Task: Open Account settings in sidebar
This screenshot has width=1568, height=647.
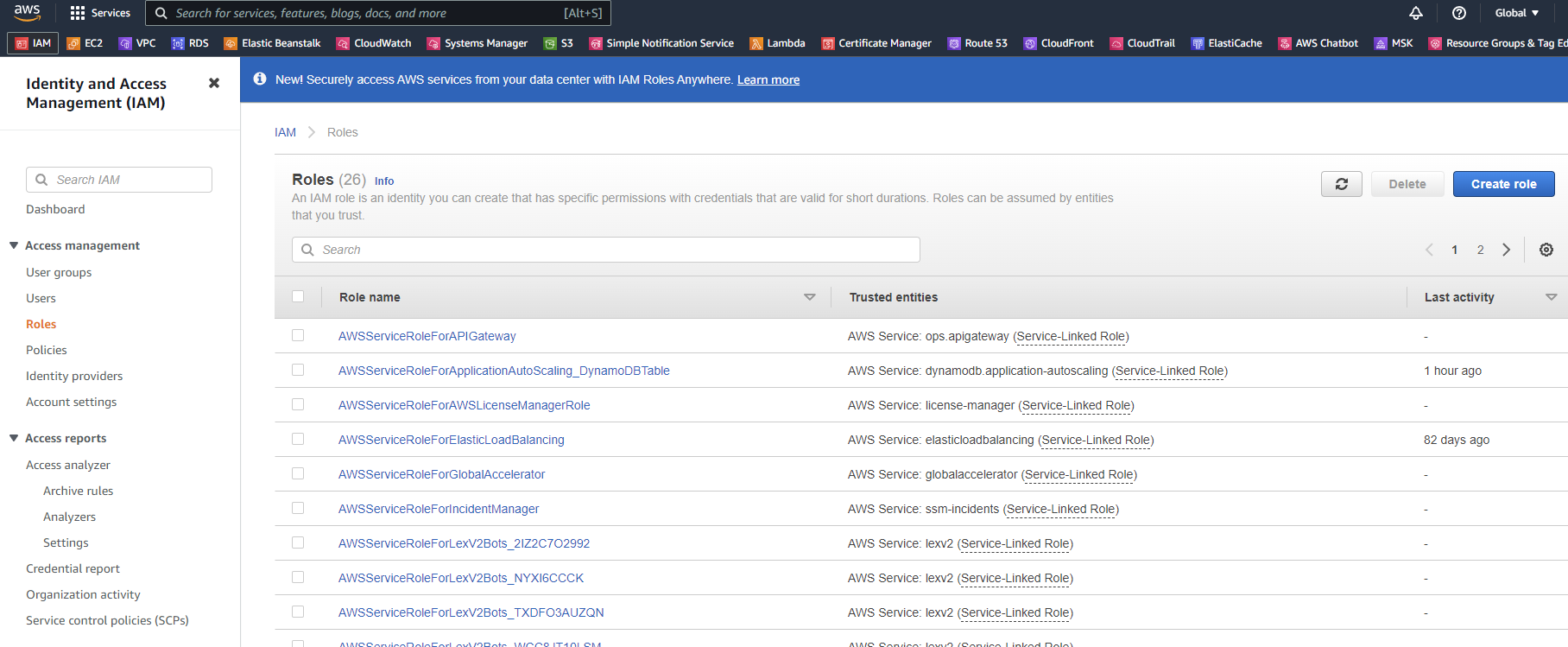Action: (71, 402)
